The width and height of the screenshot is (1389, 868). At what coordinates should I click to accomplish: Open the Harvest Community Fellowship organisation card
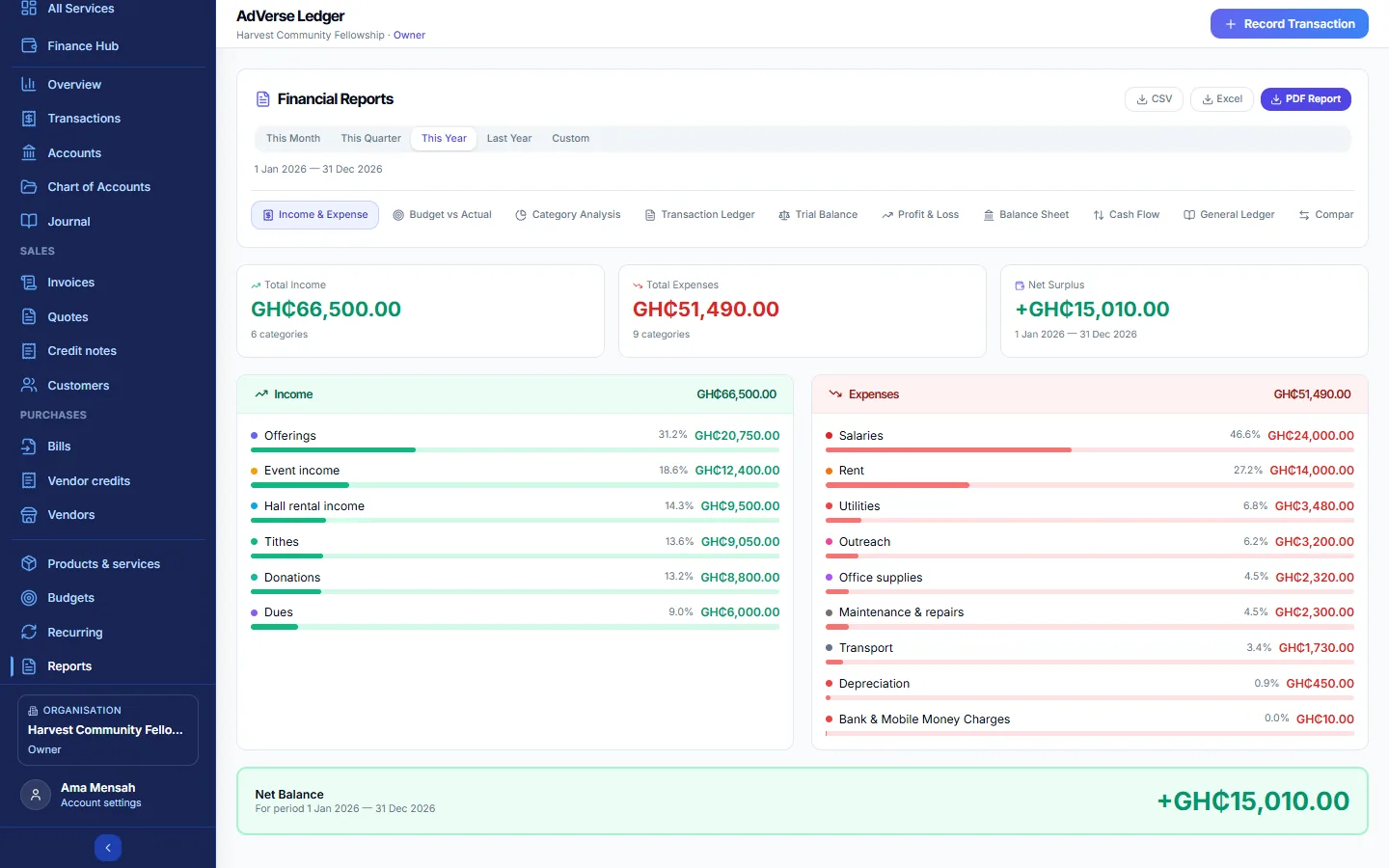108,730
